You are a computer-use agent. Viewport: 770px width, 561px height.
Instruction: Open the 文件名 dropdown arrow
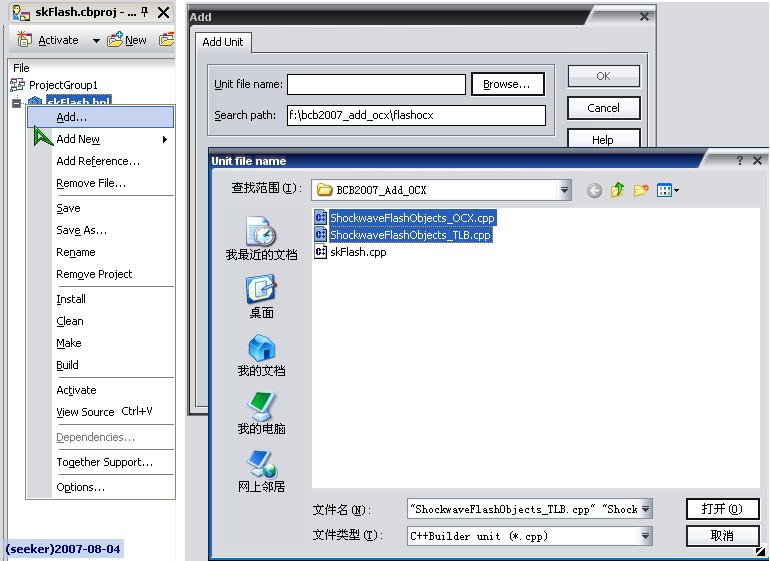click(x=646, y=509)
